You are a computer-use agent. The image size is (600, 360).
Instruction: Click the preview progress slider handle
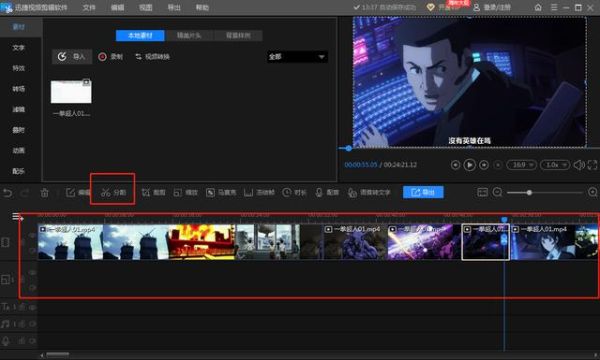(x=348, y=148)
